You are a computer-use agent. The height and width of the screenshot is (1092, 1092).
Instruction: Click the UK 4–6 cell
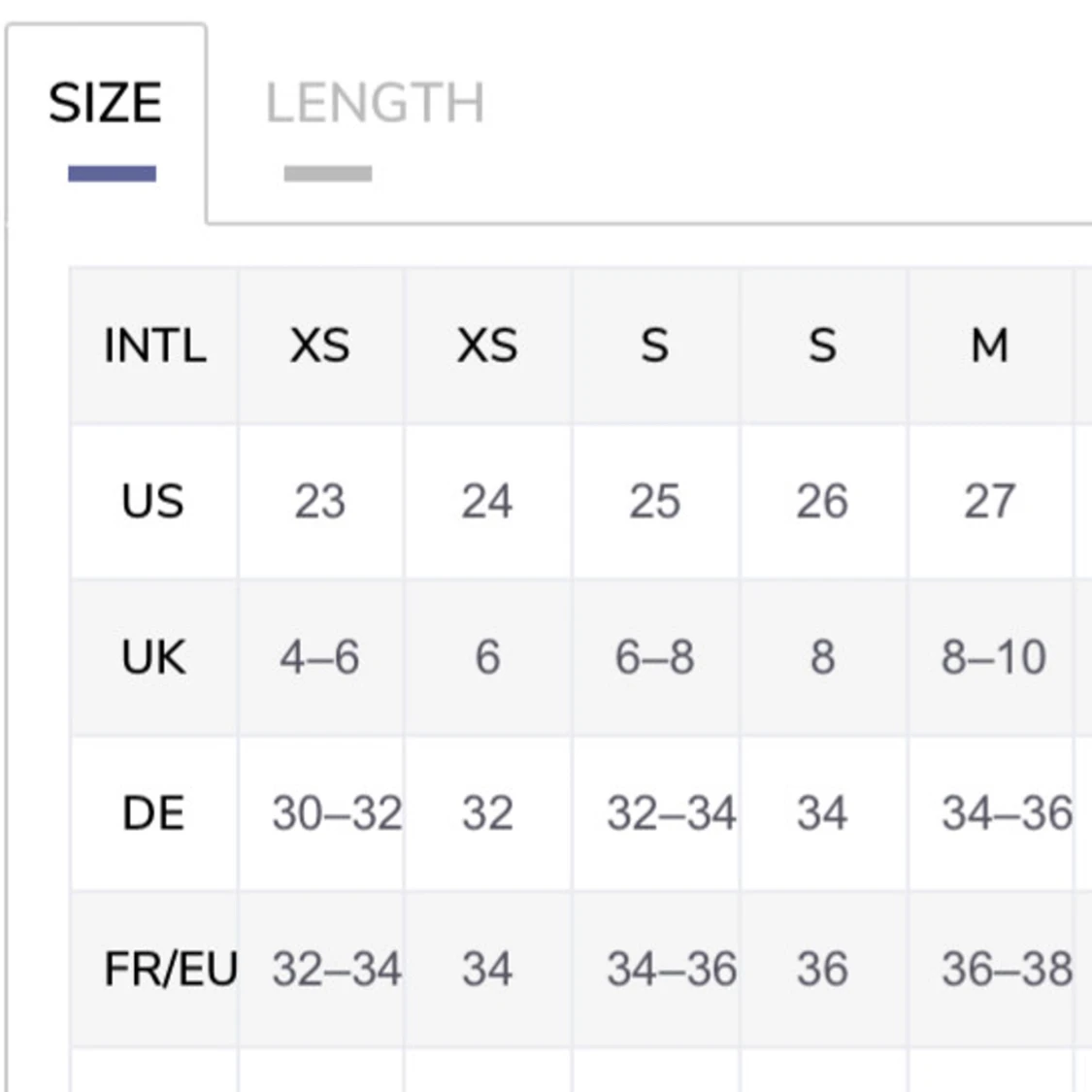[320, 657]
